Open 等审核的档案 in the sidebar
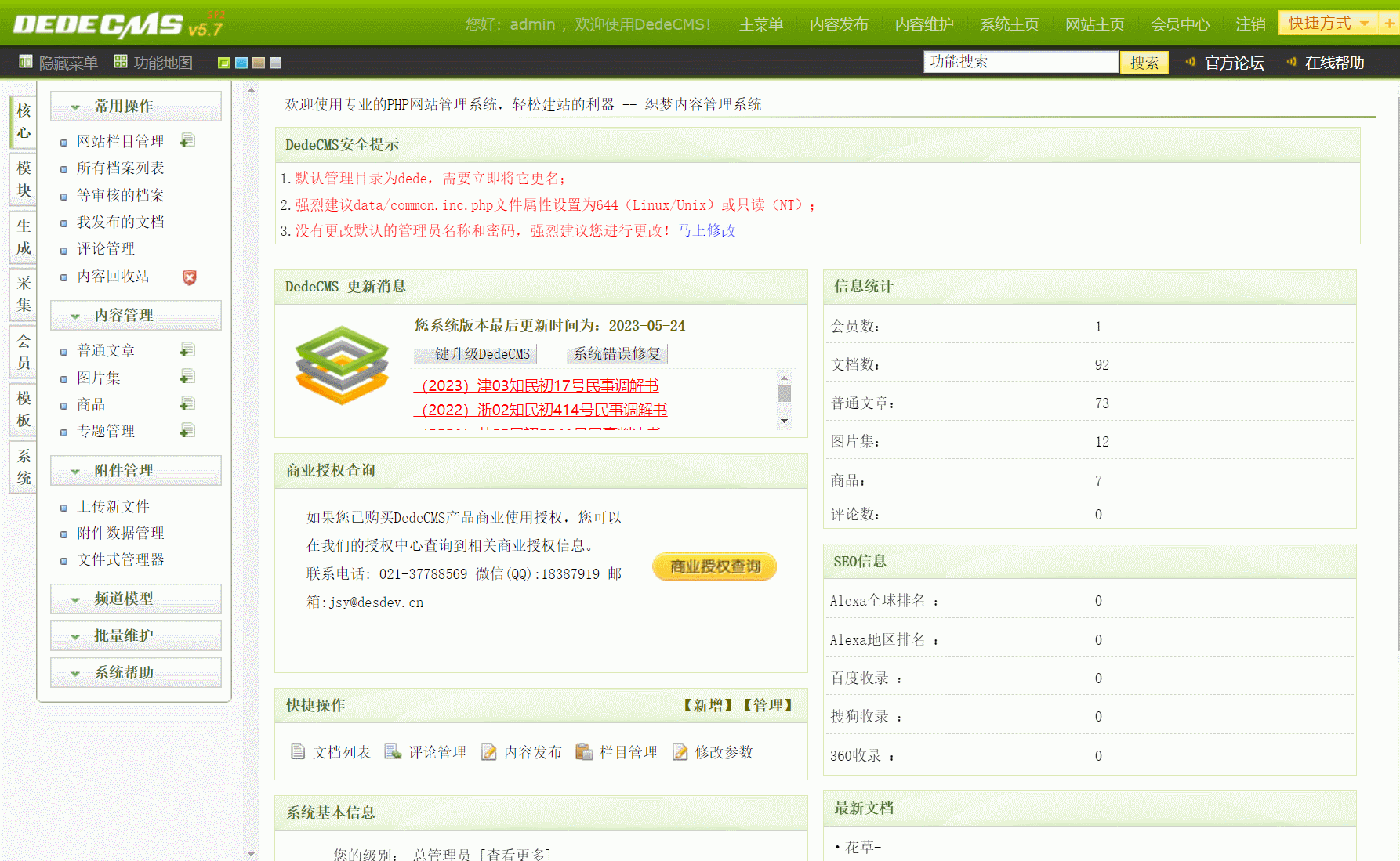The width and height of the screenshot is (1400, 861). click(121, 195)
